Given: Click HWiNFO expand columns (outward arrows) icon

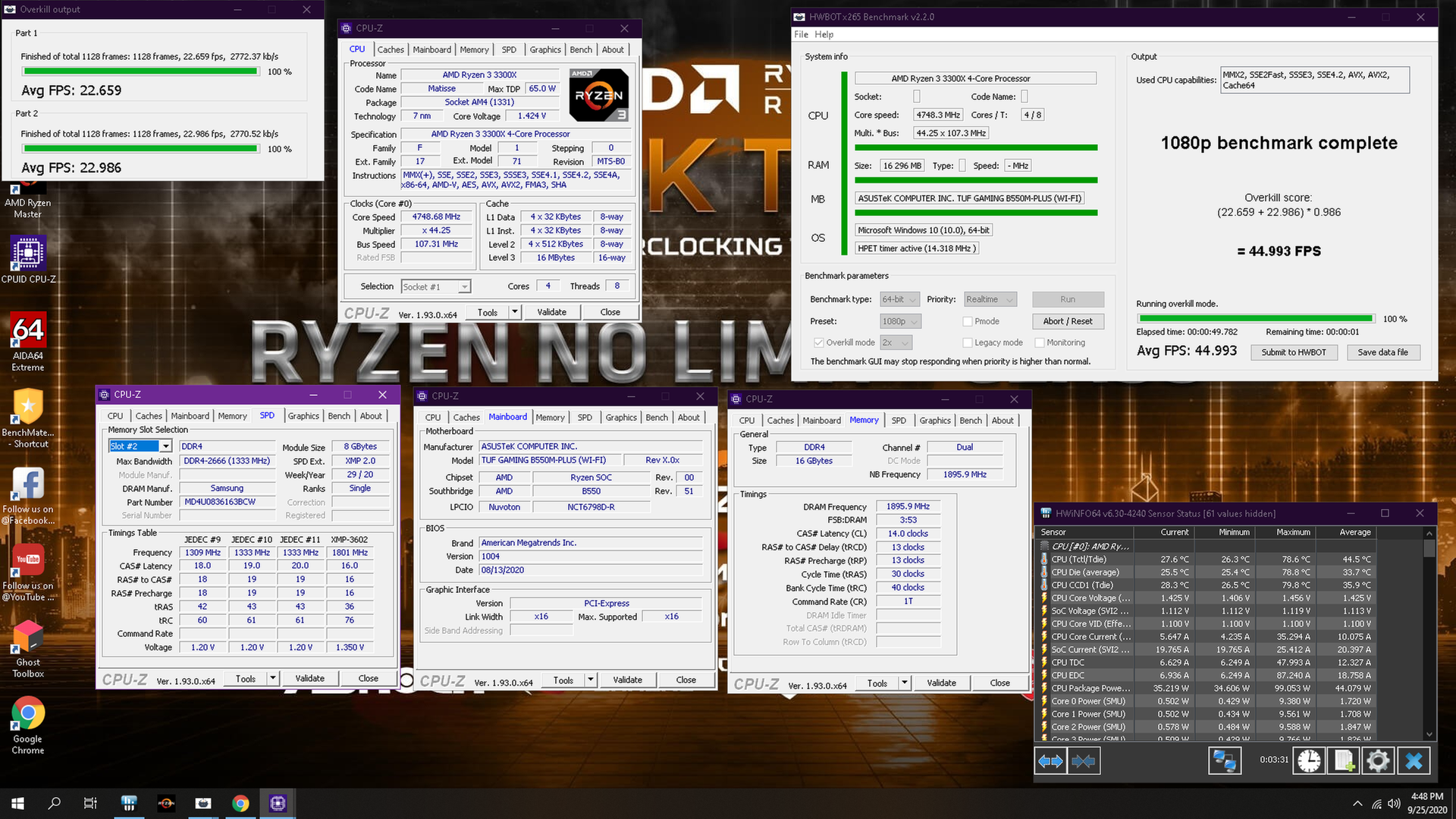Looking at the screenshot, I should click(1050, 761).
